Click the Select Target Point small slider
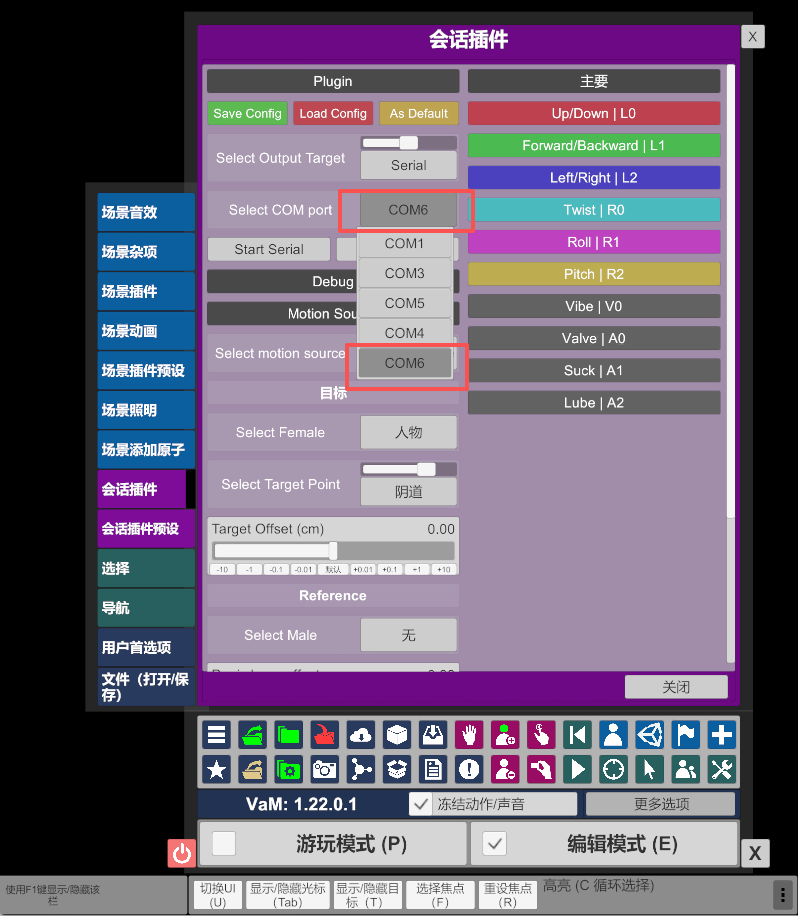The image size is (798, 916). [409, 469]
